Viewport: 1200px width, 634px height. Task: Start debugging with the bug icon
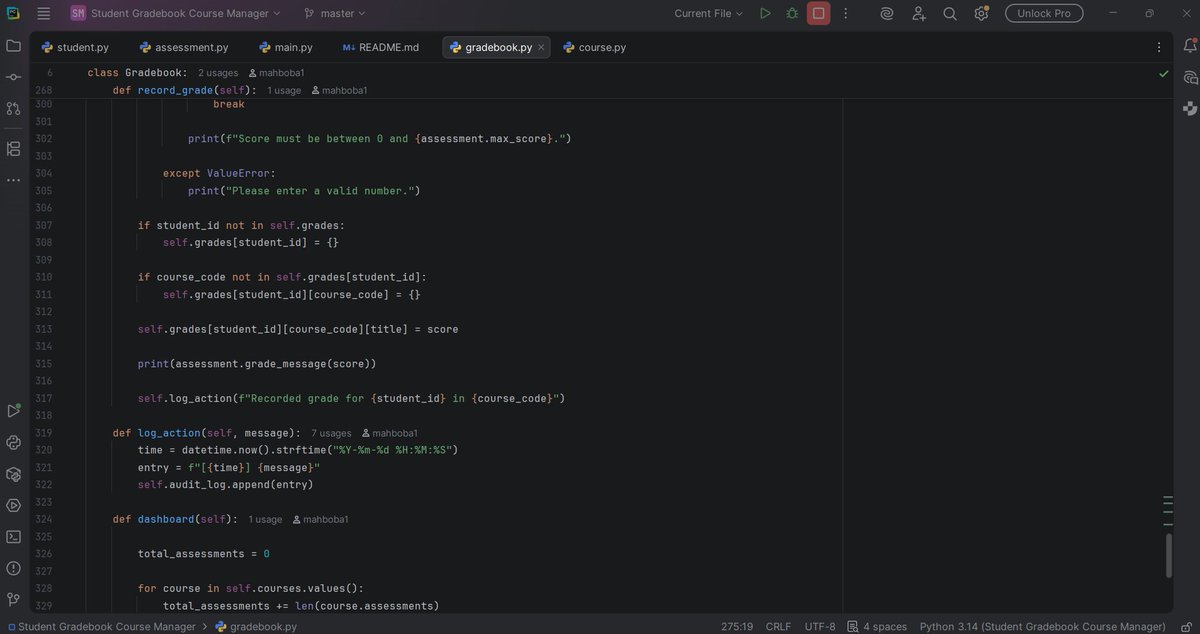[x=792, y=13]
